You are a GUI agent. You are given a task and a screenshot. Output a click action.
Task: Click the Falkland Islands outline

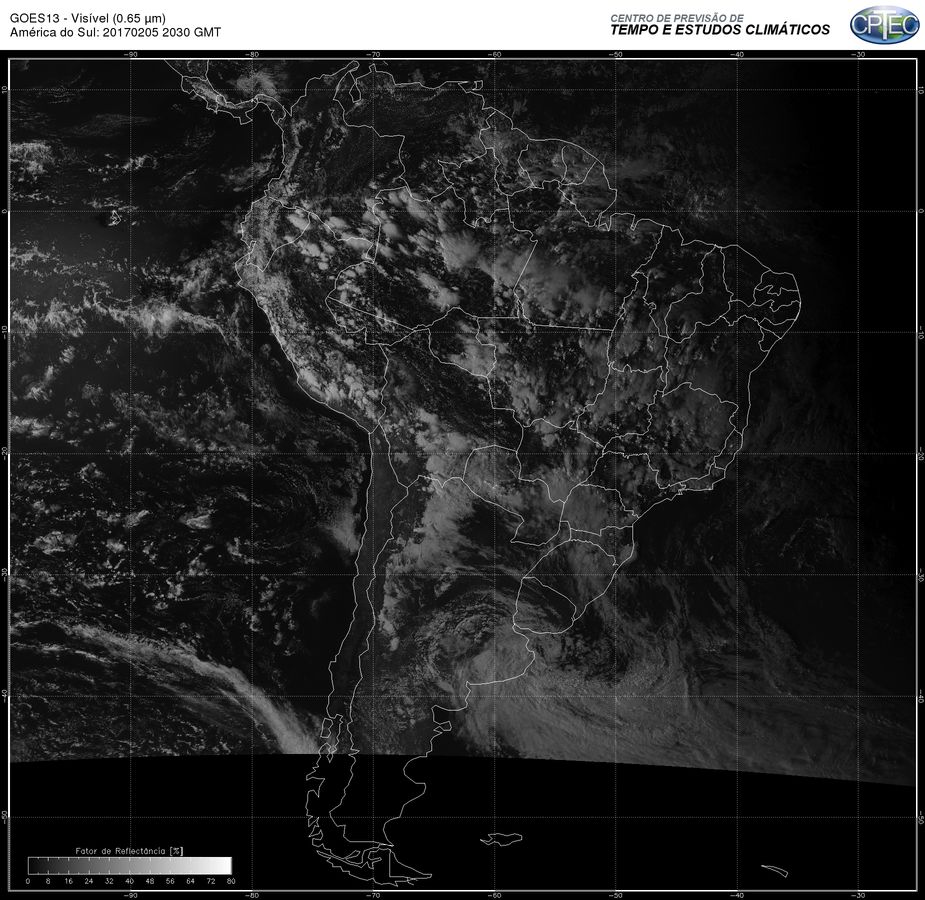click(501, 838)
